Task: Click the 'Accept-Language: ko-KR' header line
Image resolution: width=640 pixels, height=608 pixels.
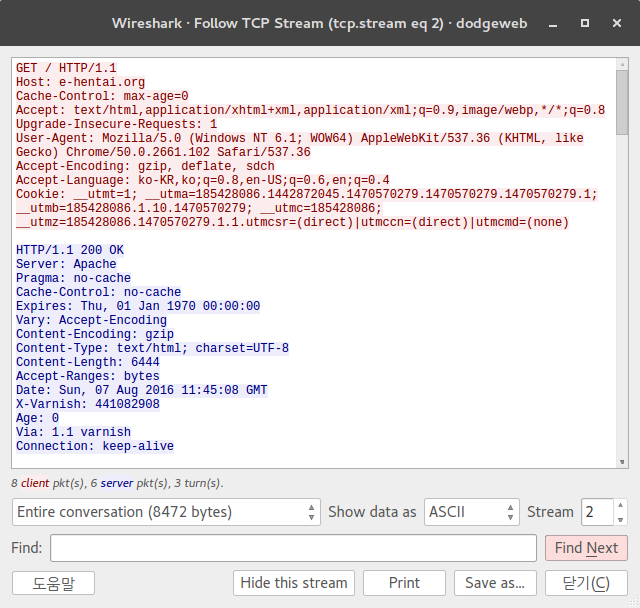Action: click(203, 180)
